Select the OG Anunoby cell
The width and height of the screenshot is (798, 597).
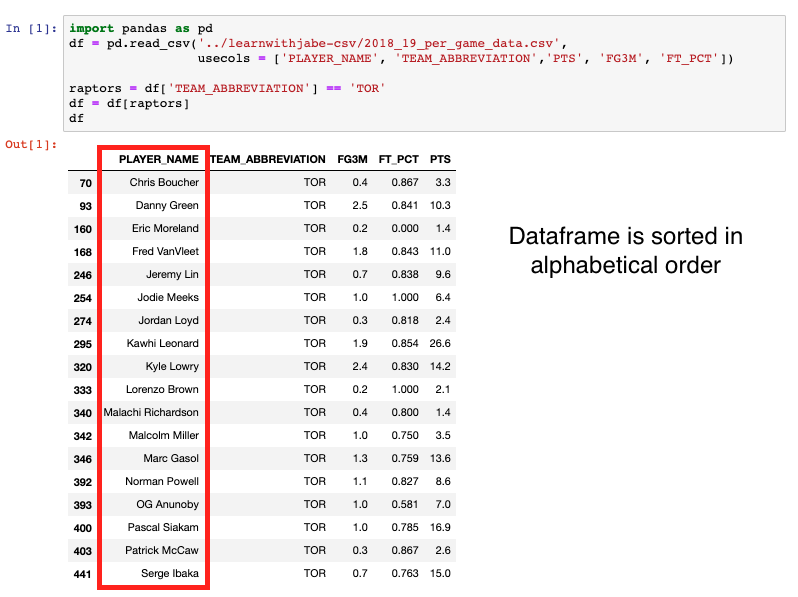point(167,504)
